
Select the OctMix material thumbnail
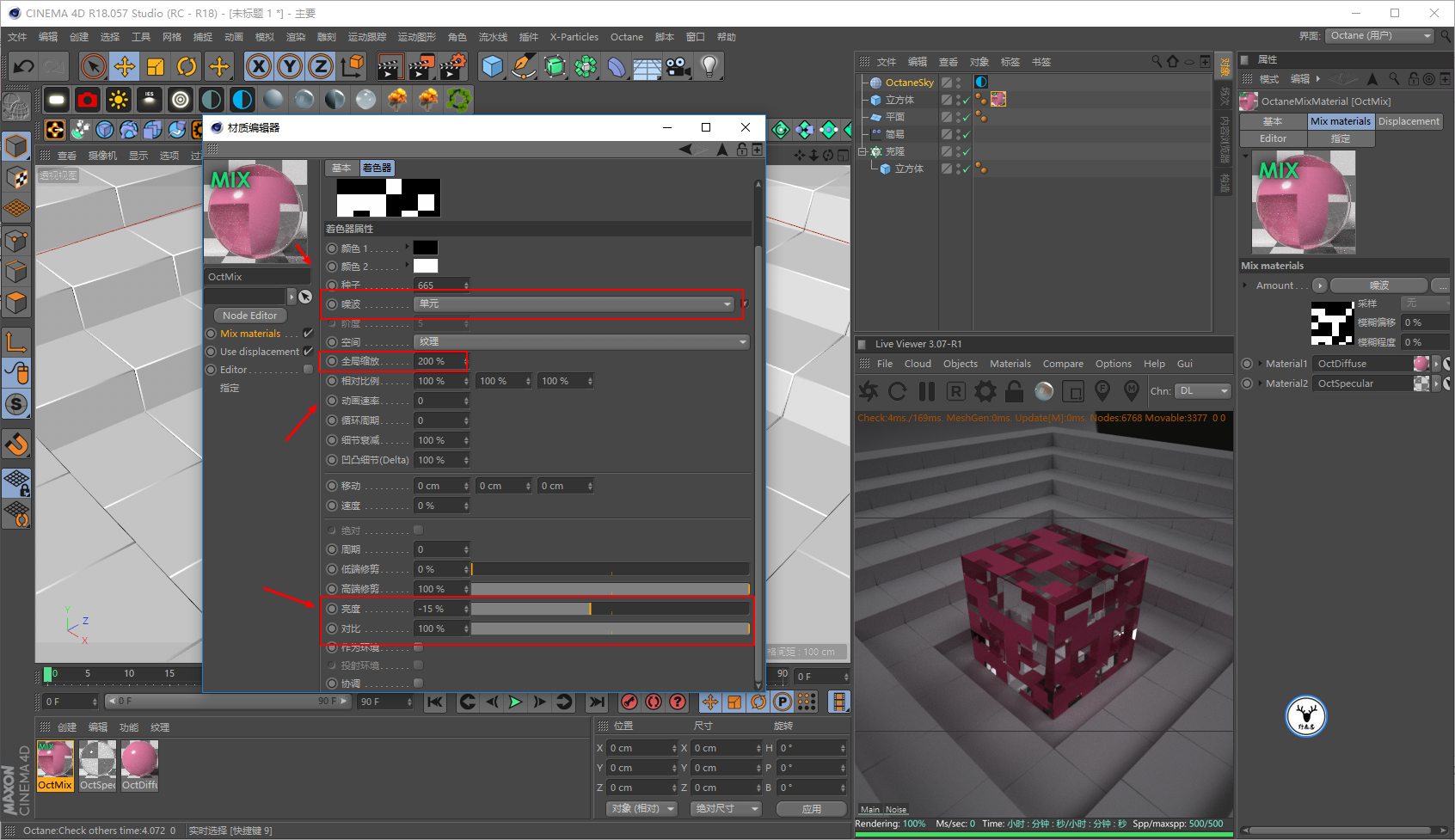pyautogui.click(x=55, y=765)
